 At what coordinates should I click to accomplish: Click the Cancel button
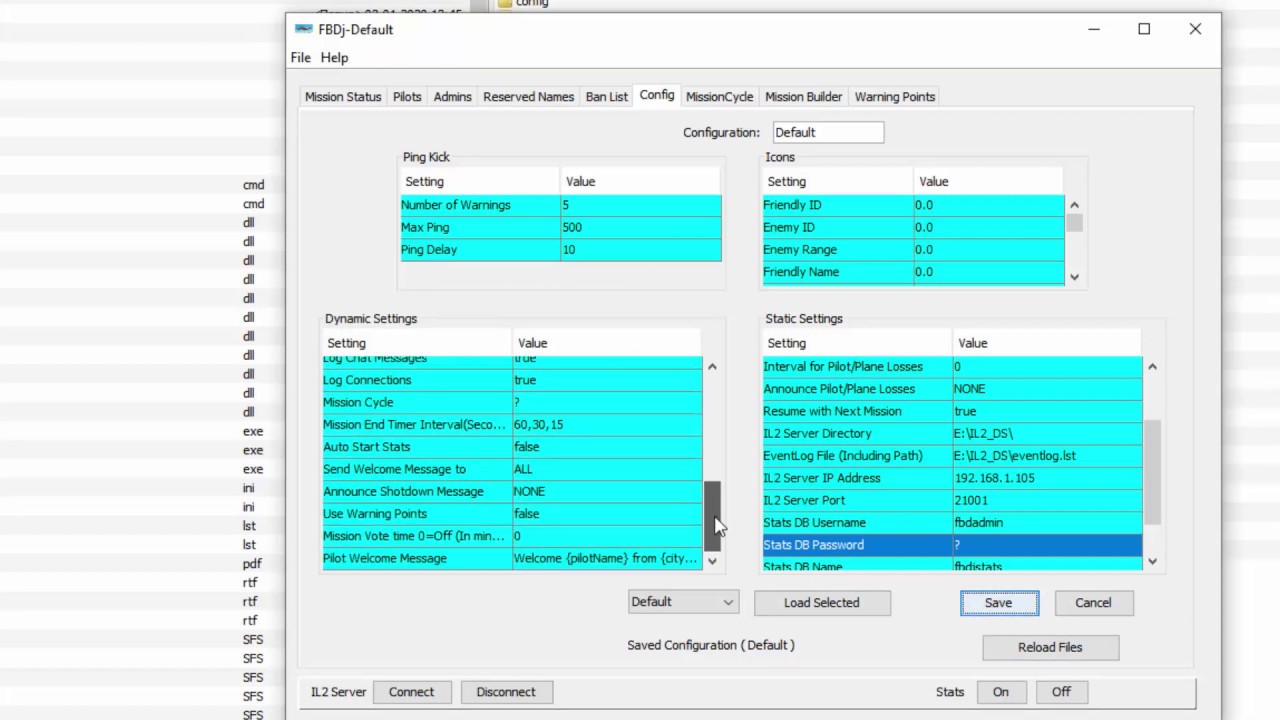click(1093, 603)
